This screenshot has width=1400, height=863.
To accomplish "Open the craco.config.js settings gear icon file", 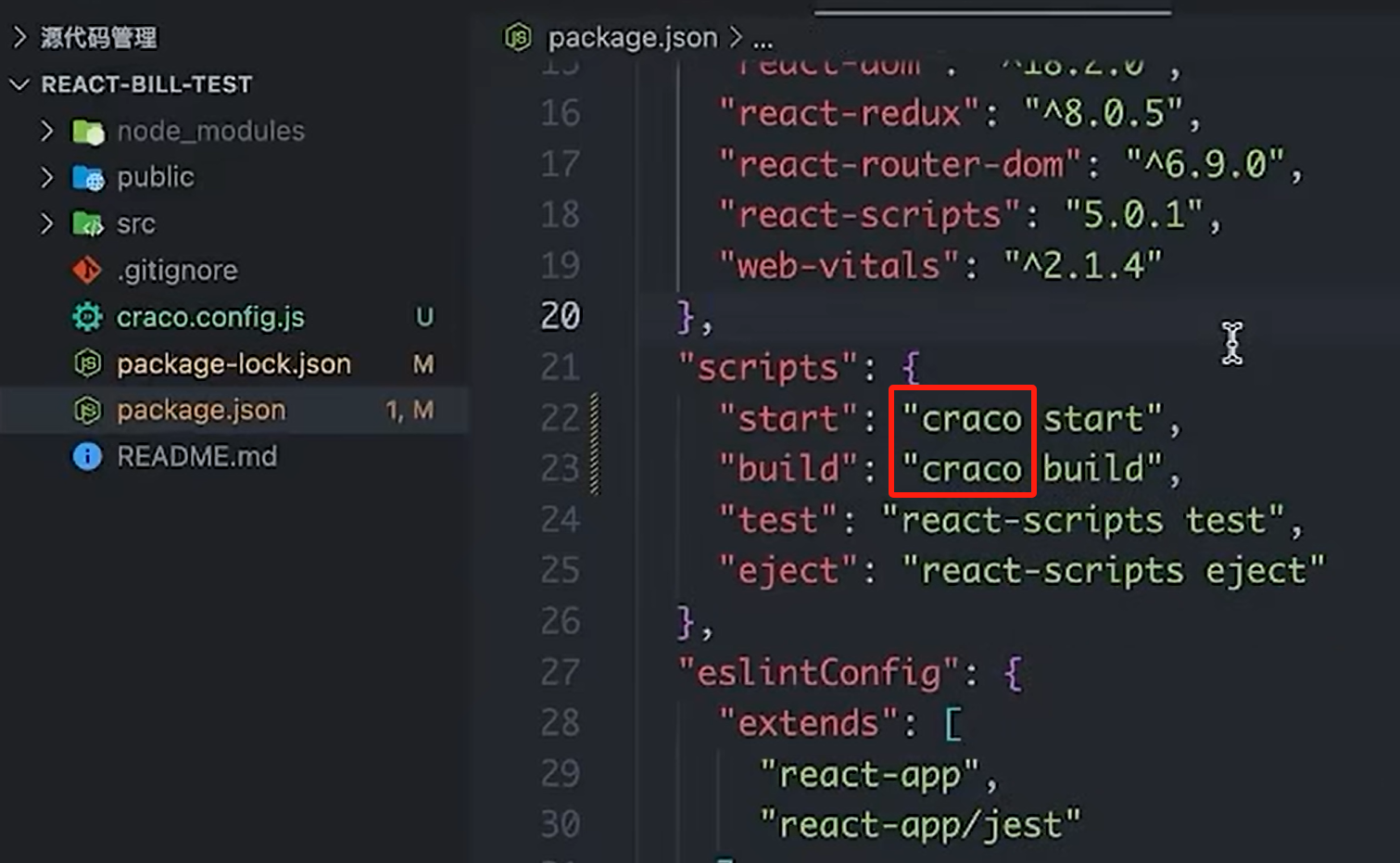I will tap(86, 317).
